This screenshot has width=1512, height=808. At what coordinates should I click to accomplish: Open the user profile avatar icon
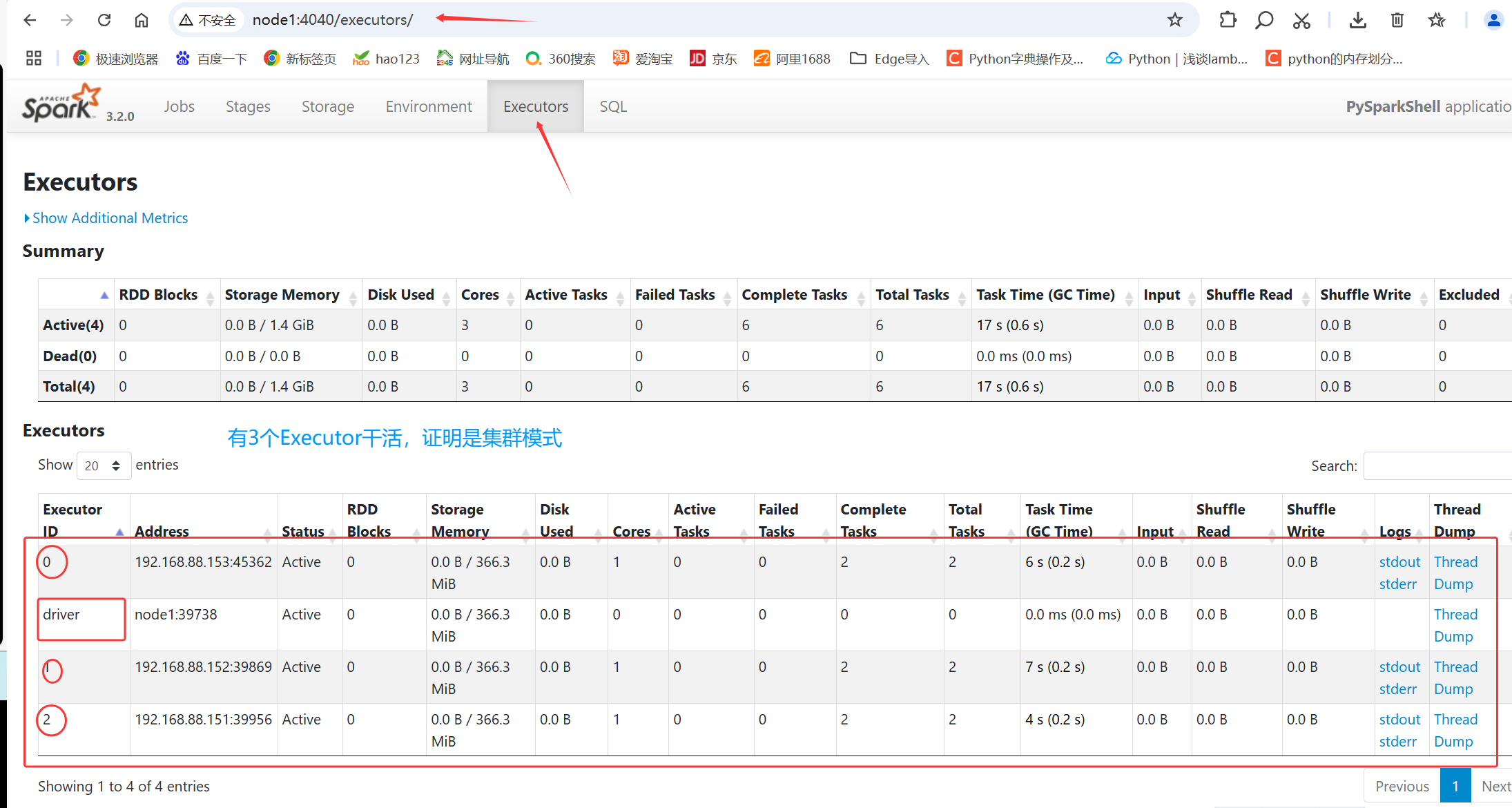[x=1493, y=20]
